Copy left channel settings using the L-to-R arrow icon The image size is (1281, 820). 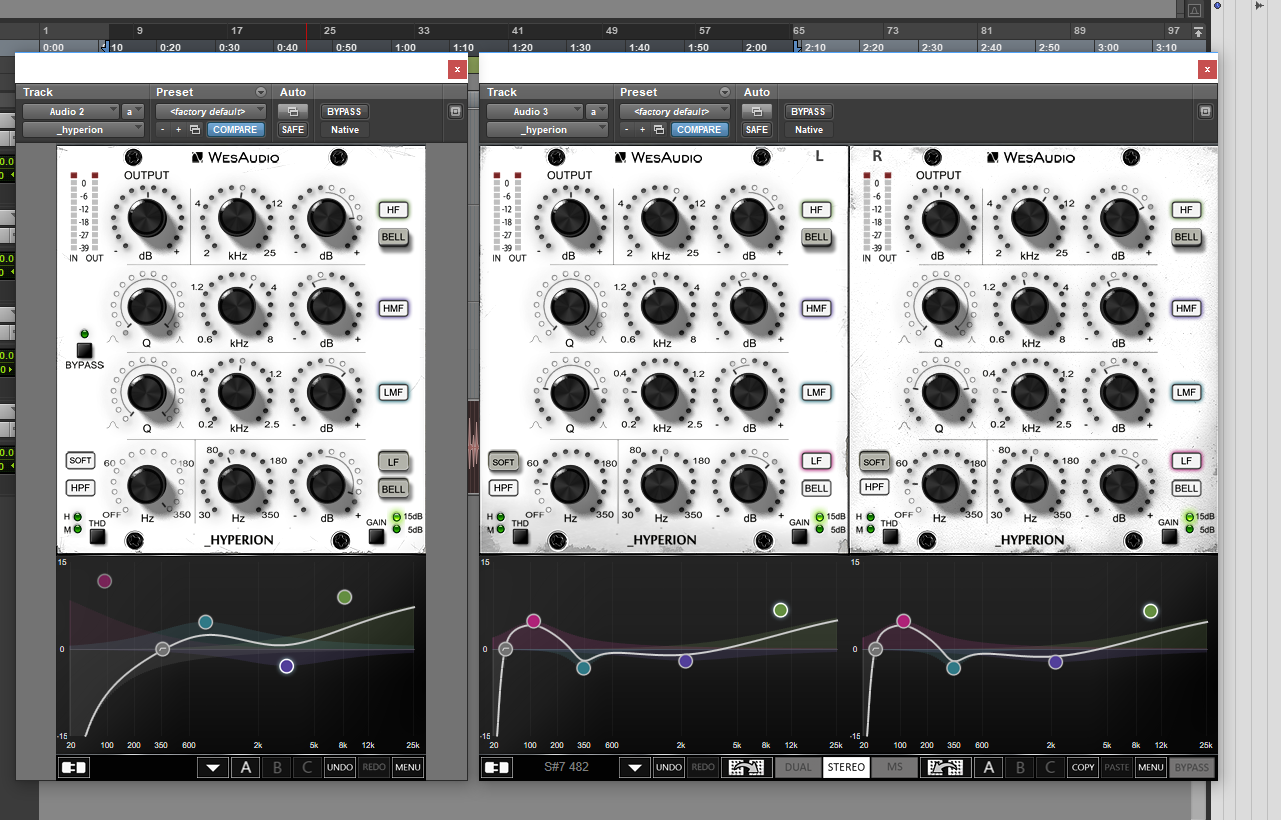click(746, 767)
